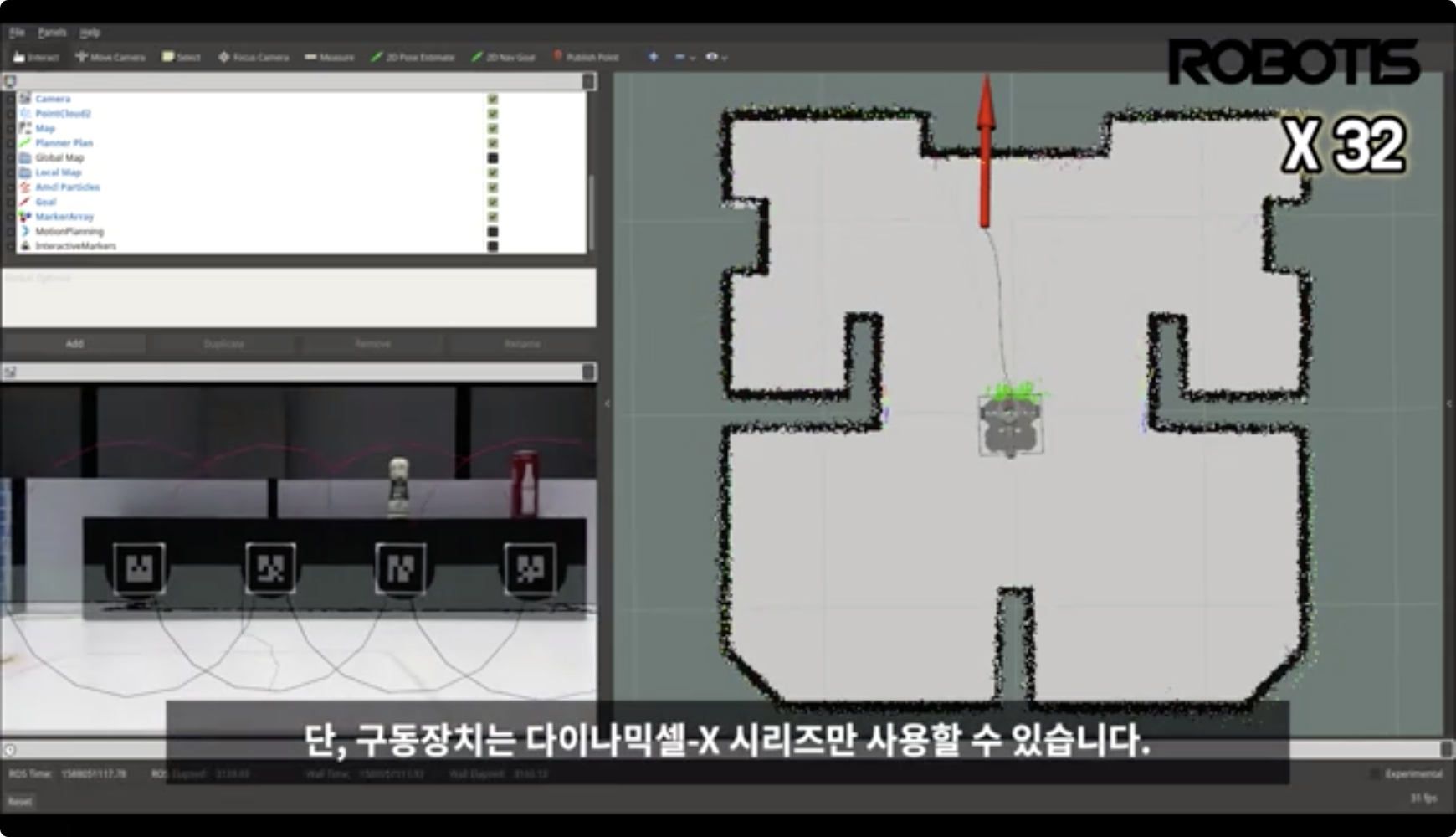Click the Local Map folder icon
This screenshot has width=1456, height=837.
coord(25,172)
